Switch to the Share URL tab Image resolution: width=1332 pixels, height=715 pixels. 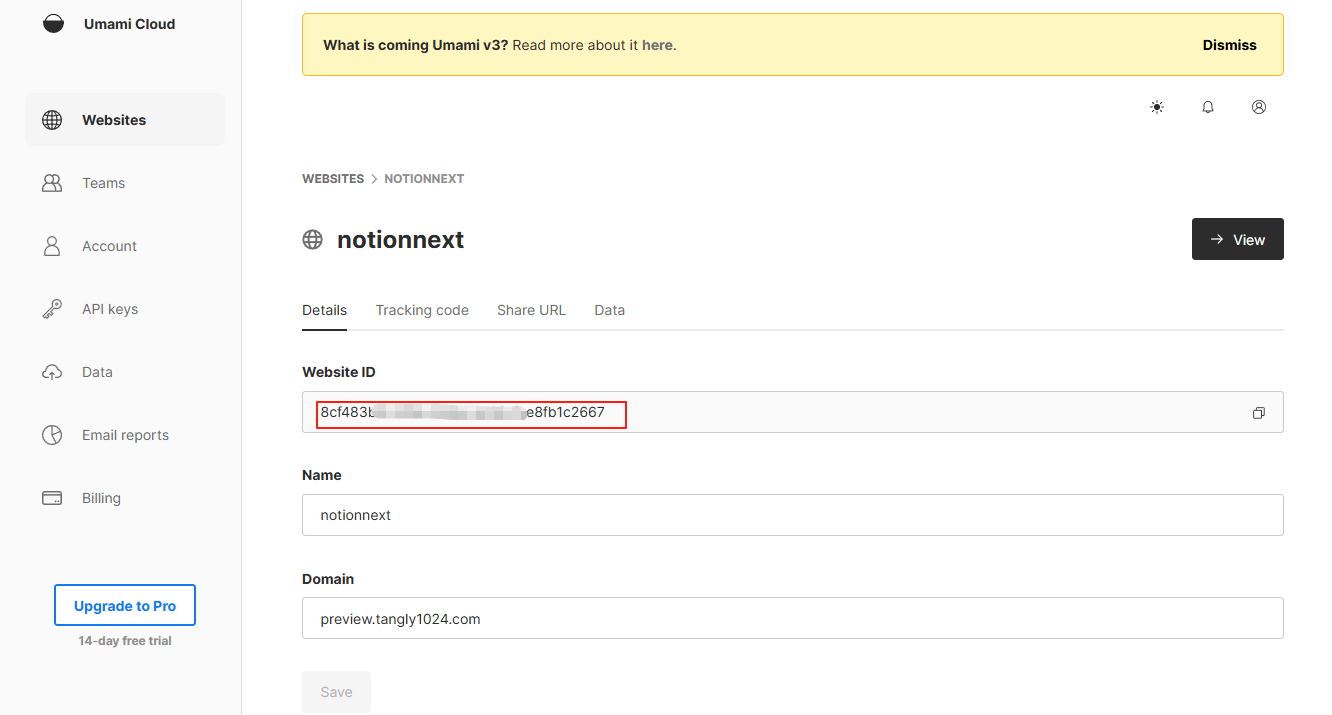point(531,310)
